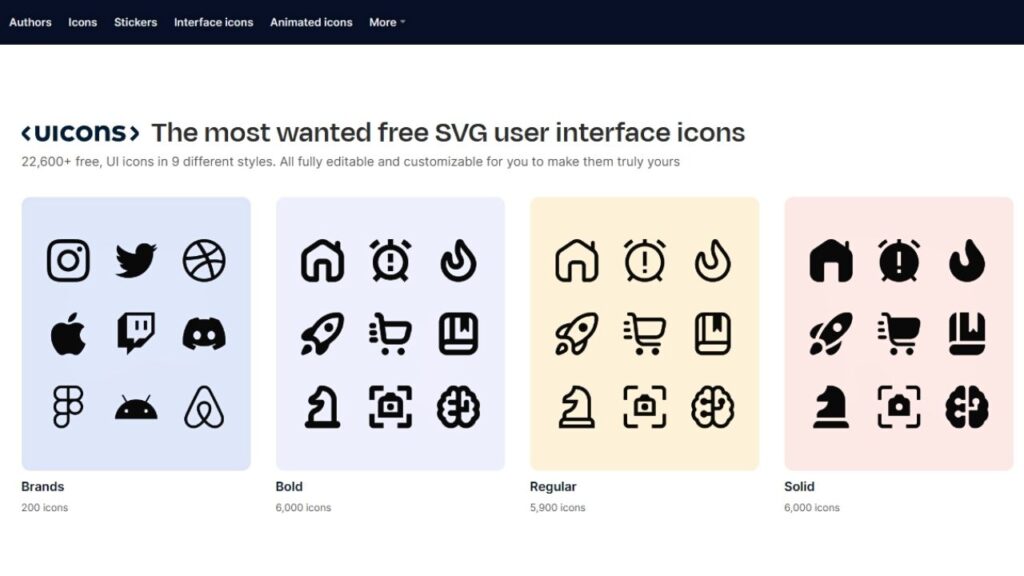Click the Discord icon
The image size is (1024, 576).
coord(204,331)
